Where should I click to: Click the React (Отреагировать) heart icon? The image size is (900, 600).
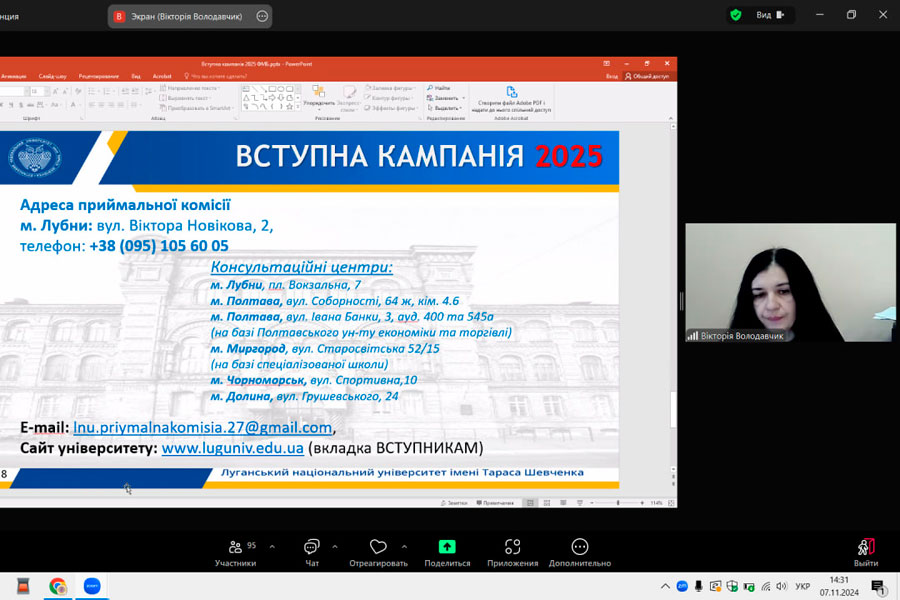[x=378, y=550]
